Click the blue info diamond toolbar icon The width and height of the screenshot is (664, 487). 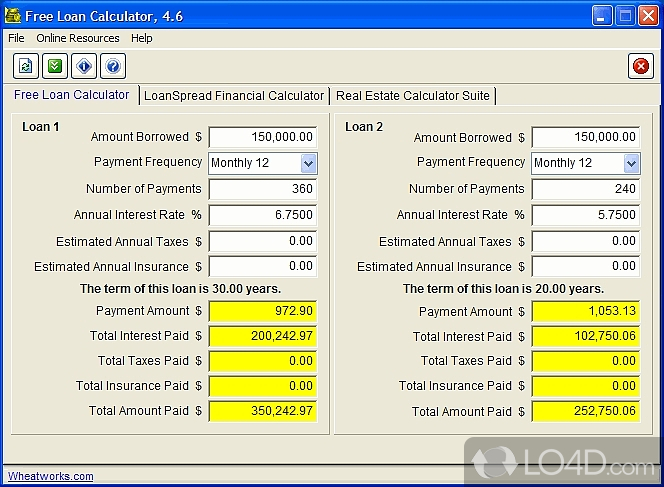coord(84,67)
